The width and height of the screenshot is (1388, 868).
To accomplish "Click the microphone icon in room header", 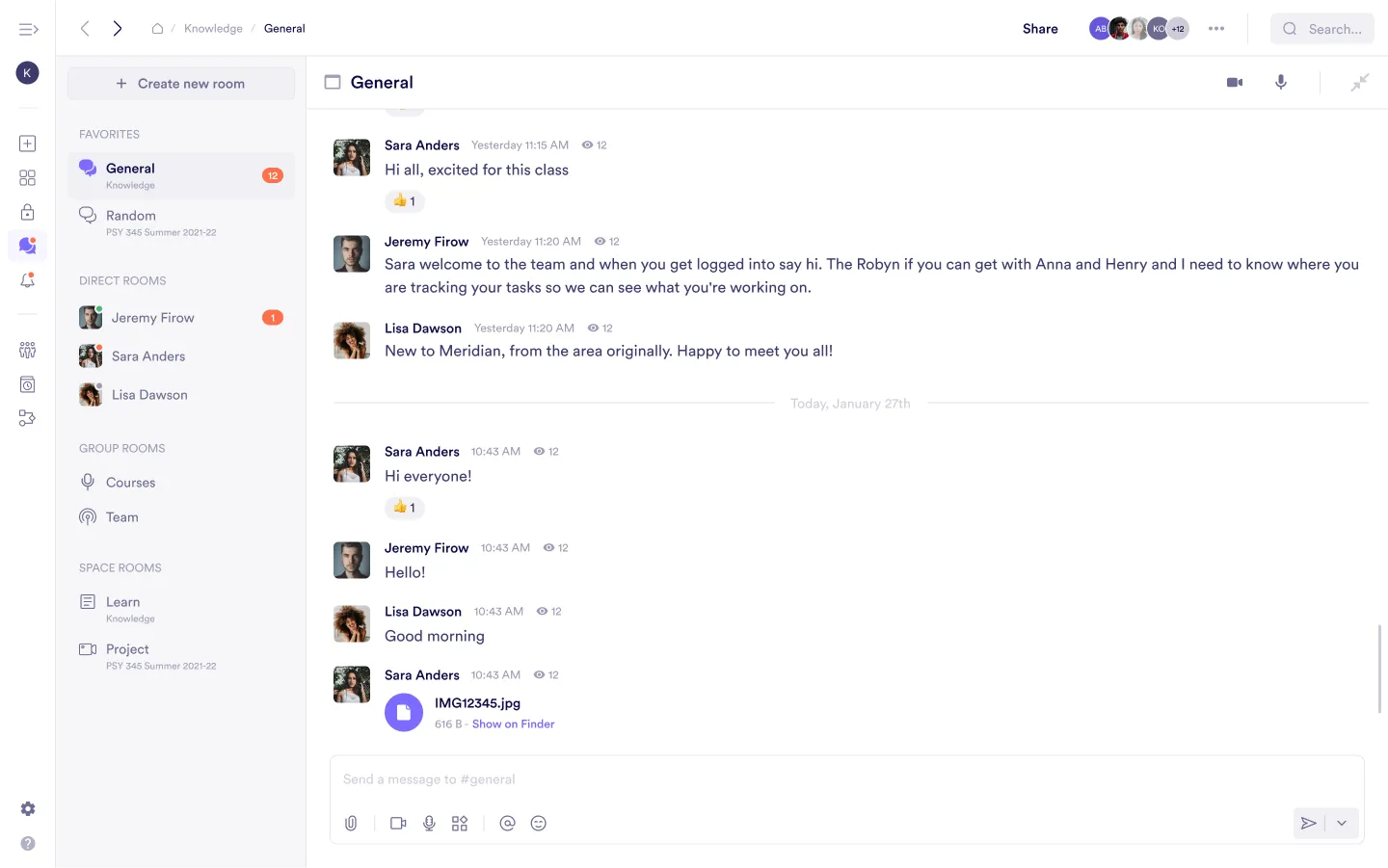I will tap(1281, 83).
